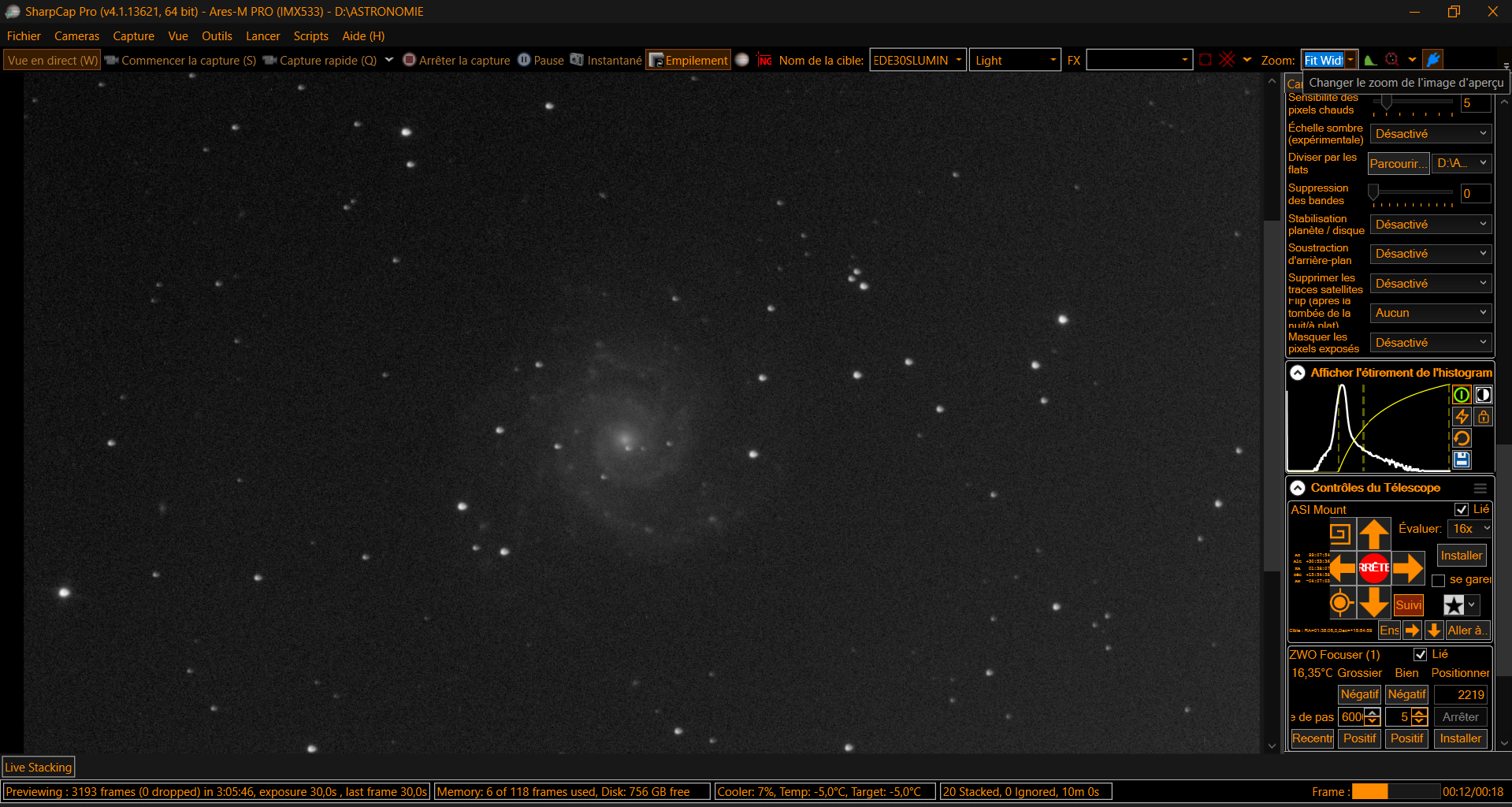Open the Évaluer rate dropdown showing 16x
Image resolution: width=1512 pixels, height=807 pixels.
point(1470,529)
